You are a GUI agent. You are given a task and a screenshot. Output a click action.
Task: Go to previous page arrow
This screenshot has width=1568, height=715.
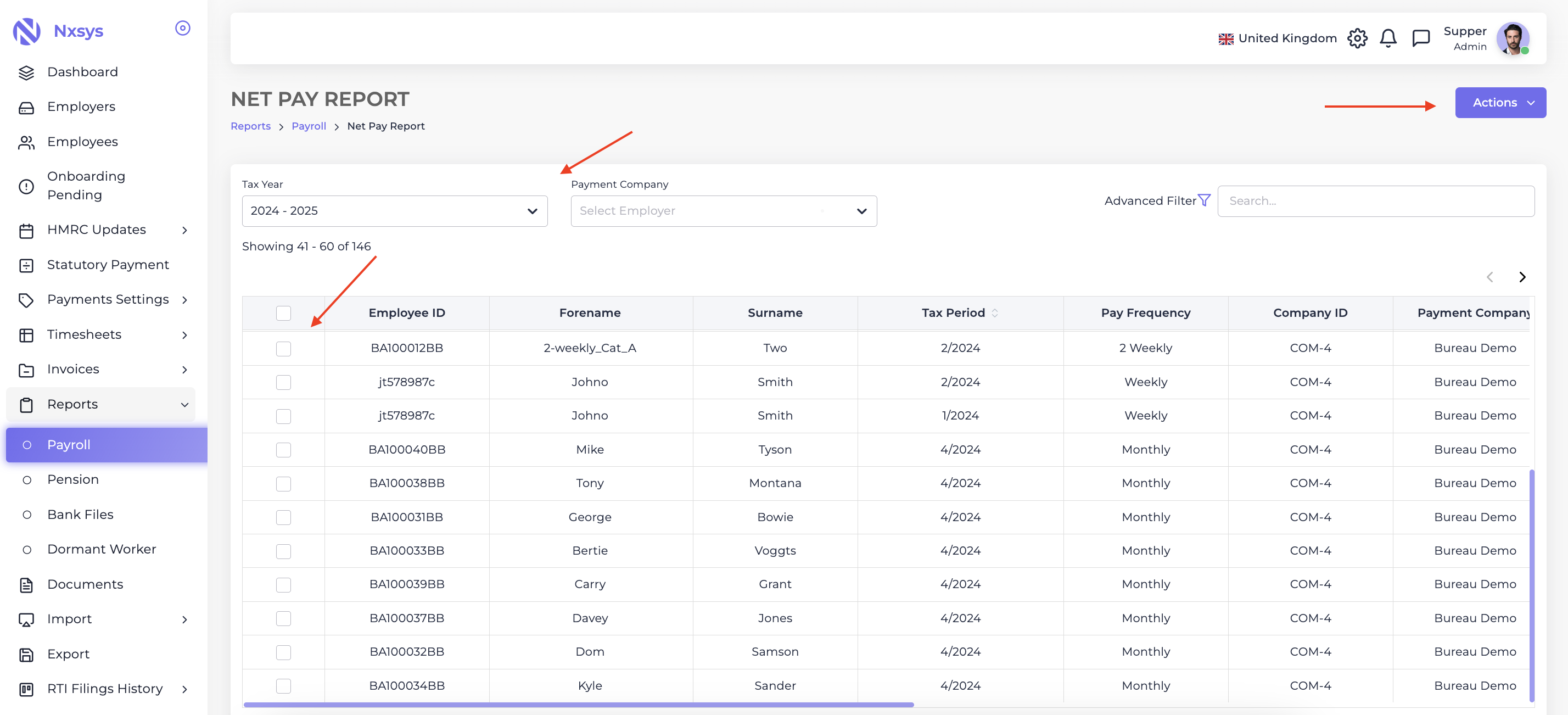[1489, 277]
